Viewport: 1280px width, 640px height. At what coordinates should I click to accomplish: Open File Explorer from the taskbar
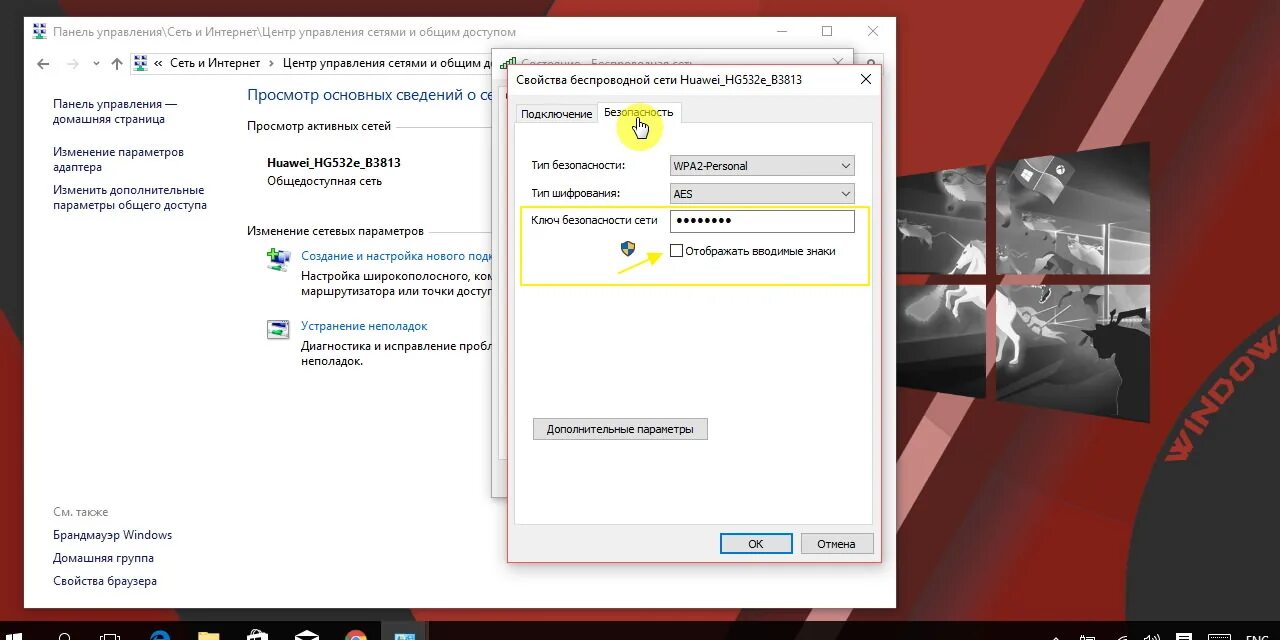pyautogui.click(x=208, y=635)
